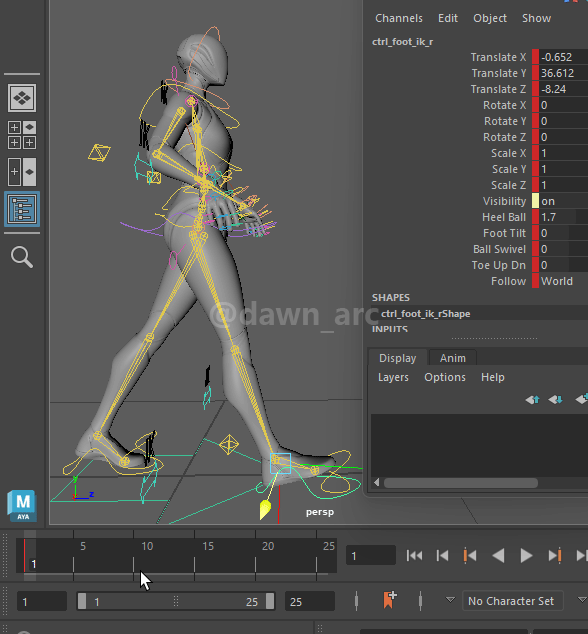Click the animation start time field
This screenshot has width=588, height=634.
(42, 601)
